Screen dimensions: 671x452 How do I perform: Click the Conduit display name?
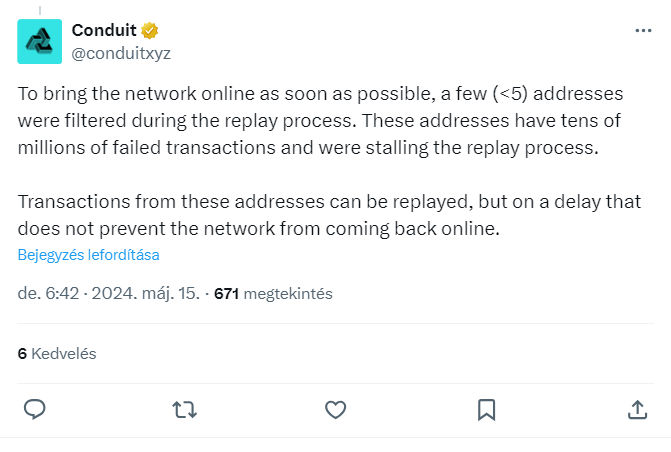coord(104,30)
